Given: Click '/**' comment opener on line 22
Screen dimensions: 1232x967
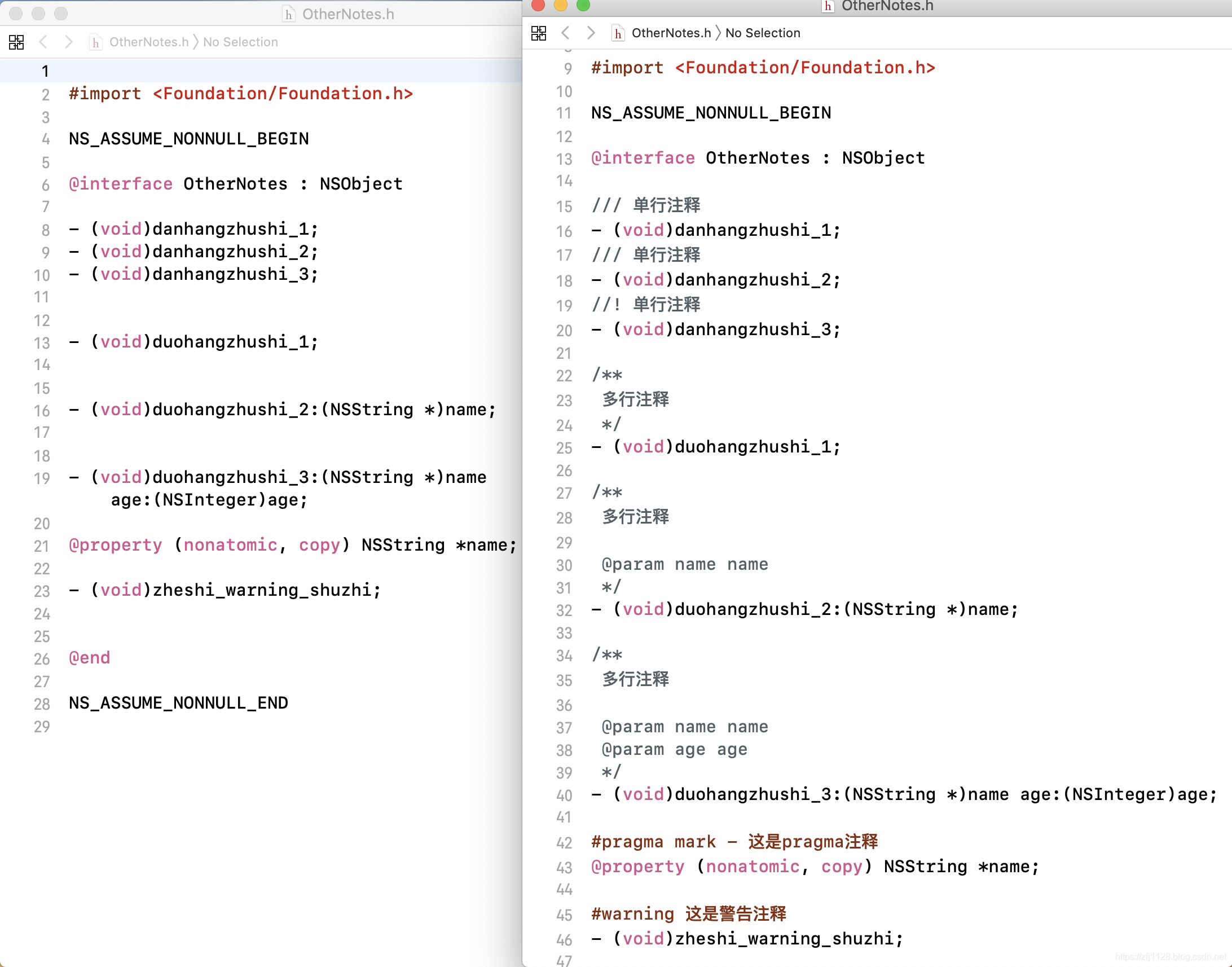Looking at the screenshot, I should point(607,375).
